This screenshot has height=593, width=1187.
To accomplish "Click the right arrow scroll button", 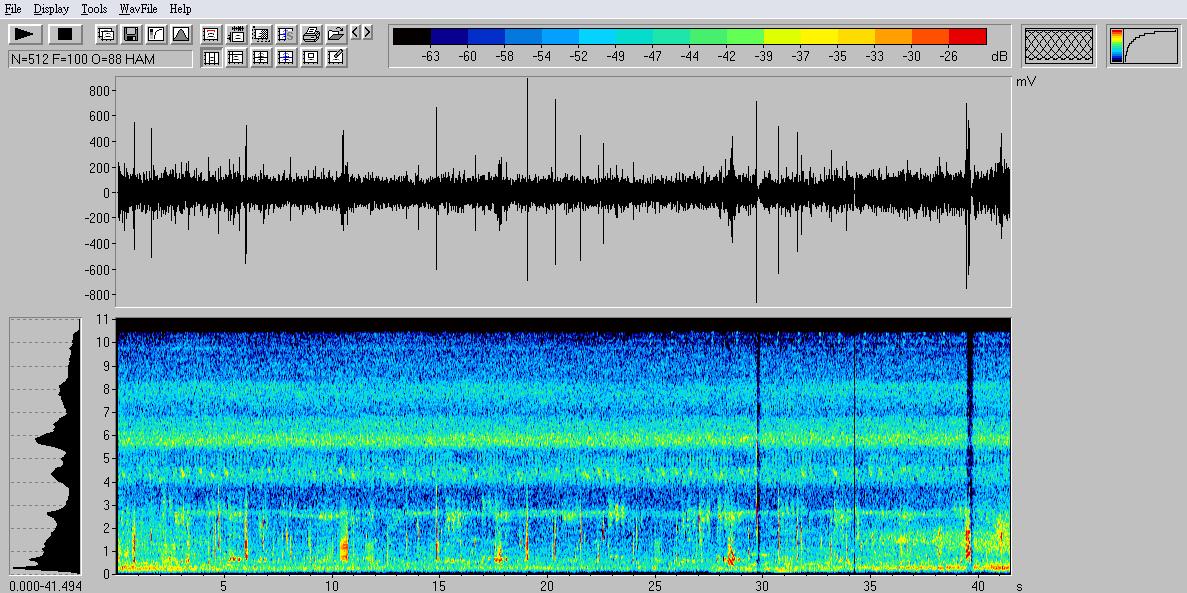I will [x=367, y=33].
